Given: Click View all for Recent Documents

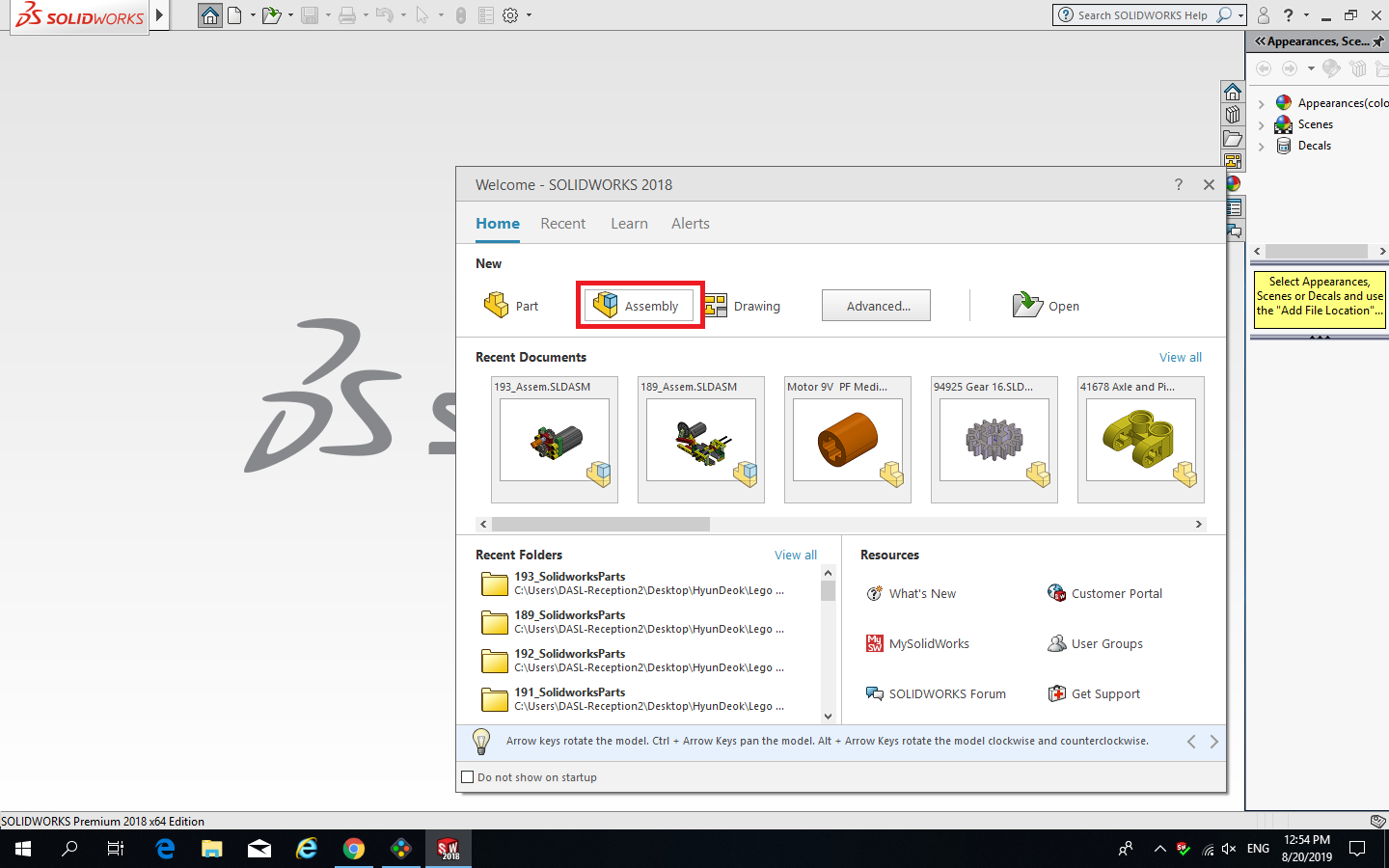Looking at the screenshot, I should pos(1181,357).
